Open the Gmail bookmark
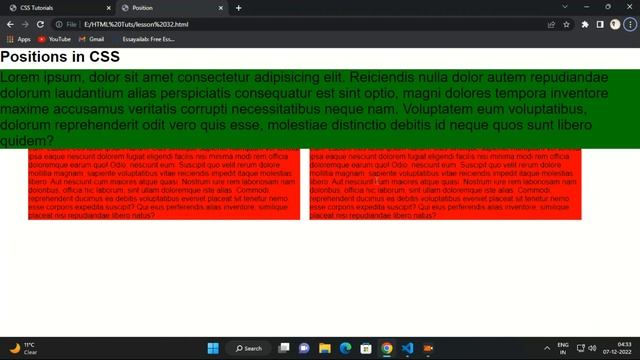The height and width of the screenshot is (360, 640). [x=91, y=39]
